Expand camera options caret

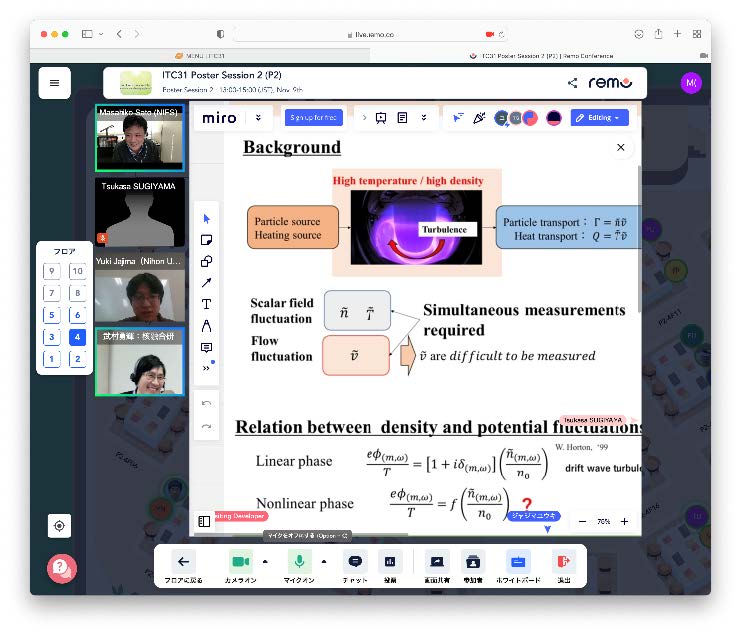[265, 562]
